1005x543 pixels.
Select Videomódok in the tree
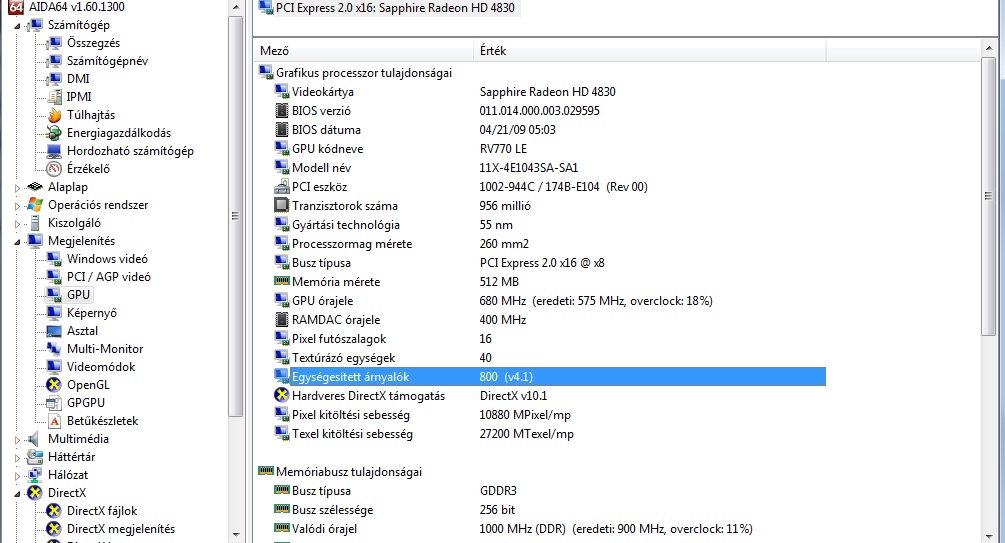101,367
